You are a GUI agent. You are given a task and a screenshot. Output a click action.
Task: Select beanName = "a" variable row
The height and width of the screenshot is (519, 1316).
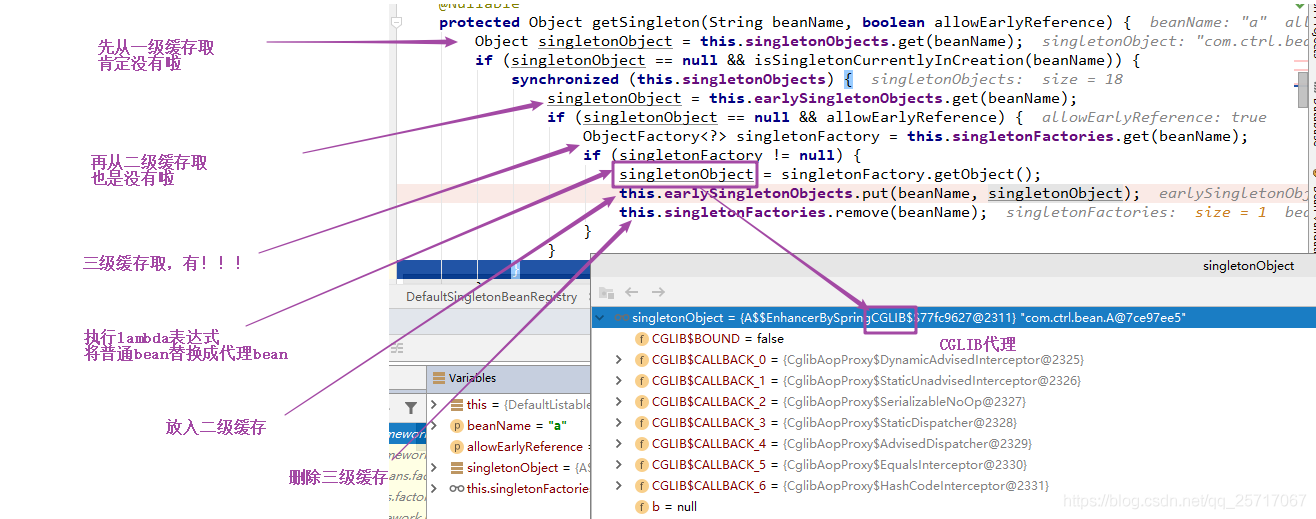pos(509,426)
